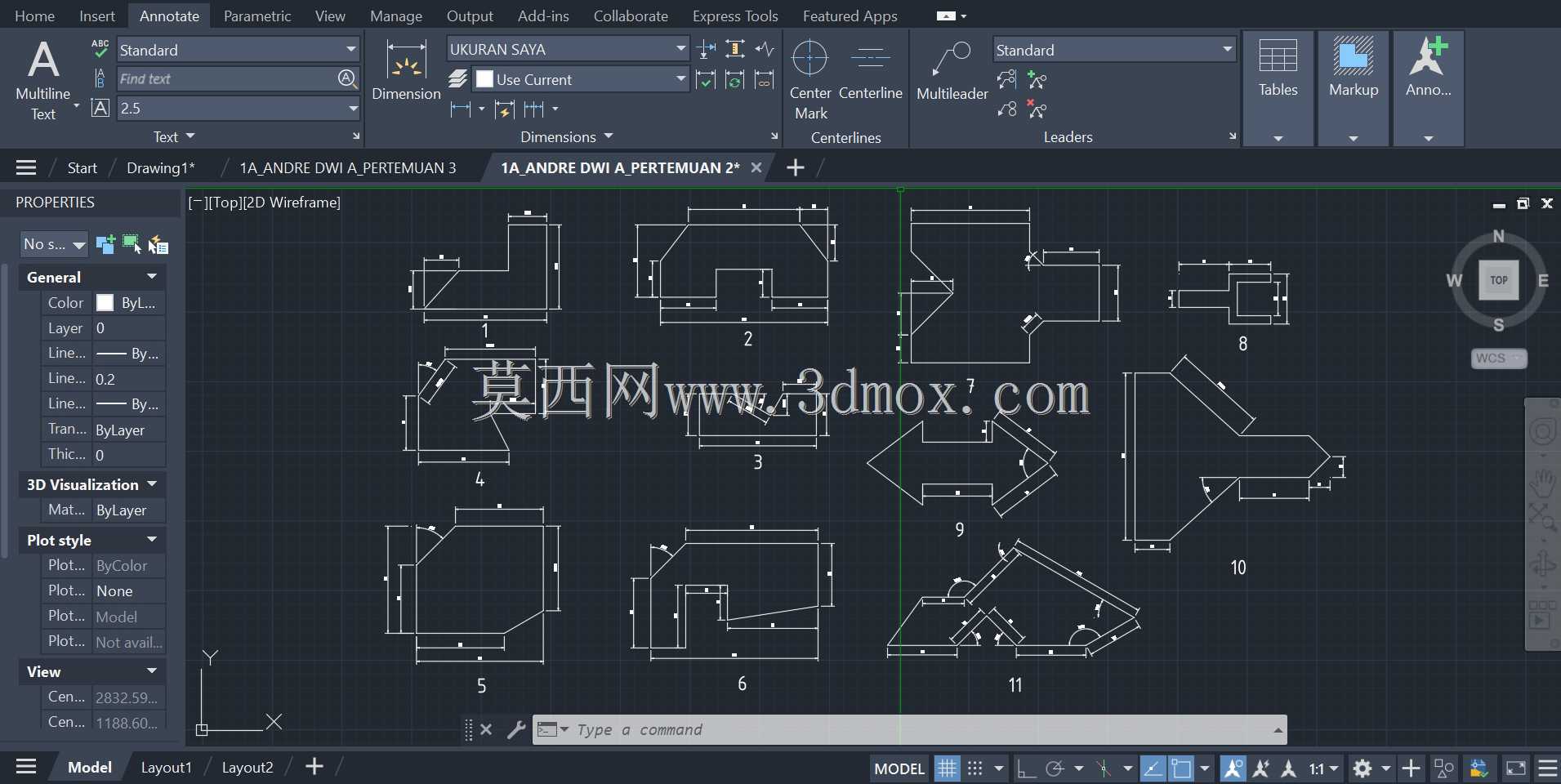Click white color swatch in Use Current layer

pyautogui.click(x=484, y=79)
